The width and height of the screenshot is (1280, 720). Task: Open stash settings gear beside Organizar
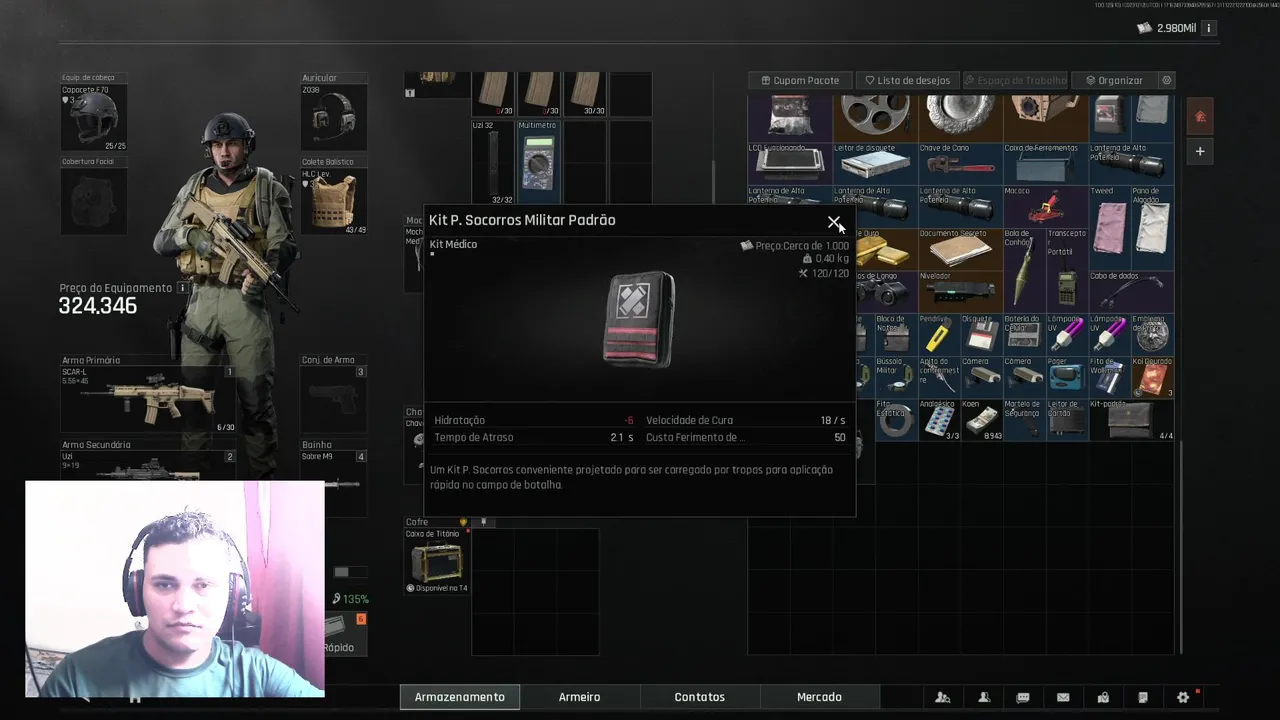pyautogui.click(x=1166, y=80)
